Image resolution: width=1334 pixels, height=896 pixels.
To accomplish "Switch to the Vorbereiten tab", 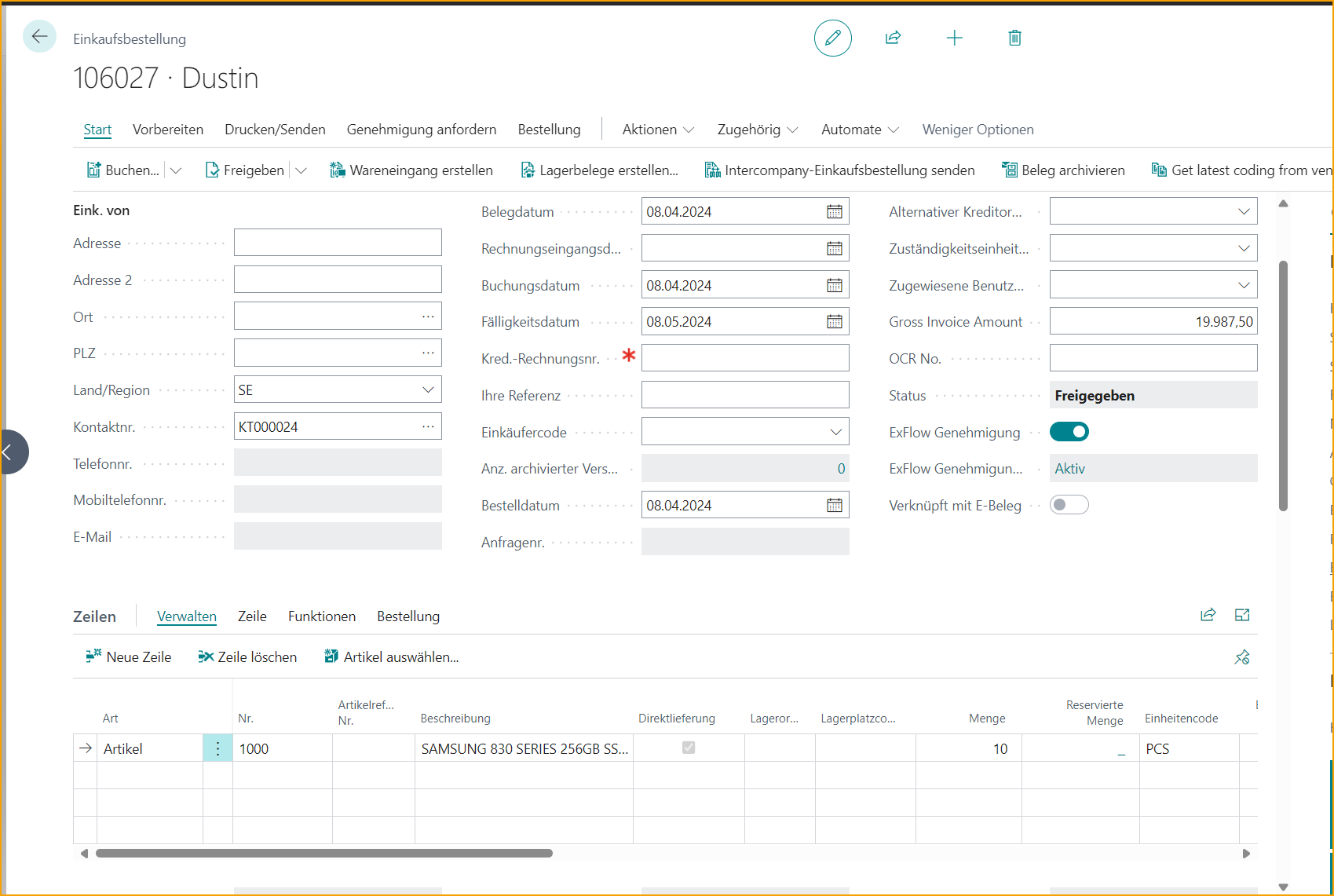I will click(168, 130).
